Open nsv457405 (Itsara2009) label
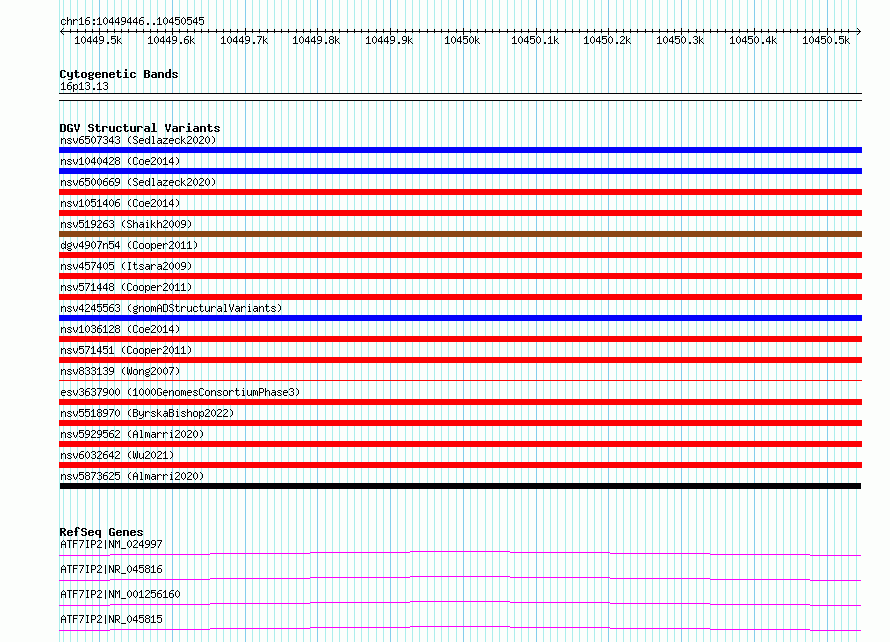This screenshot has width=890, height=642. coord(126,266)
